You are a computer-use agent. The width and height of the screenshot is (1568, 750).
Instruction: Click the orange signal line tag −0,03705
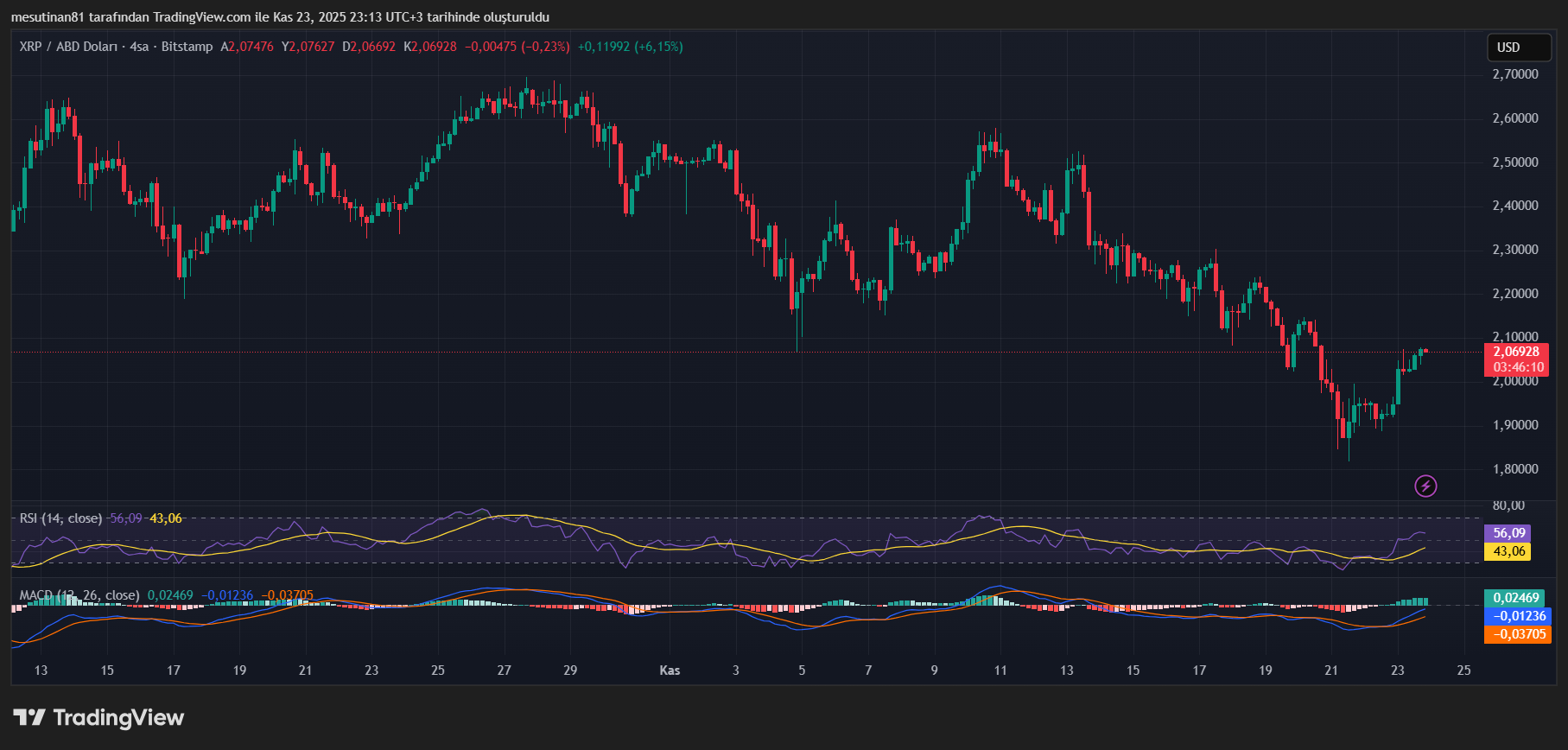[x=1516, y=634]
